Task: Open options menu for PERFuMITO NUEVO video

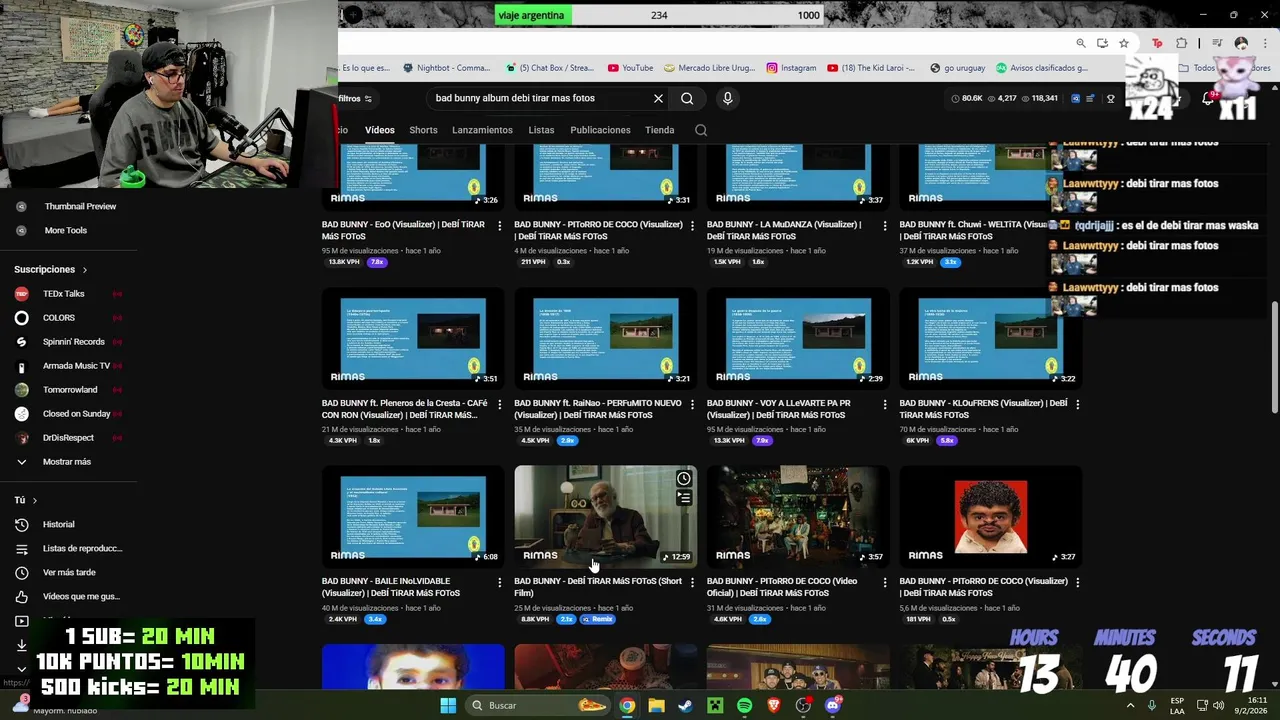Action: point(692,404)
